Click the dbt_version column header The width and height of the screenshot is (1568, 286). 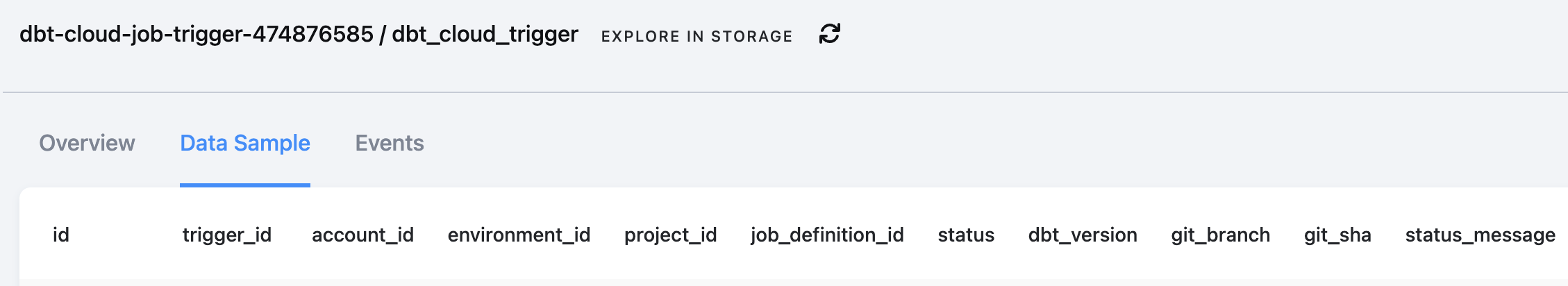[1083, 235]
